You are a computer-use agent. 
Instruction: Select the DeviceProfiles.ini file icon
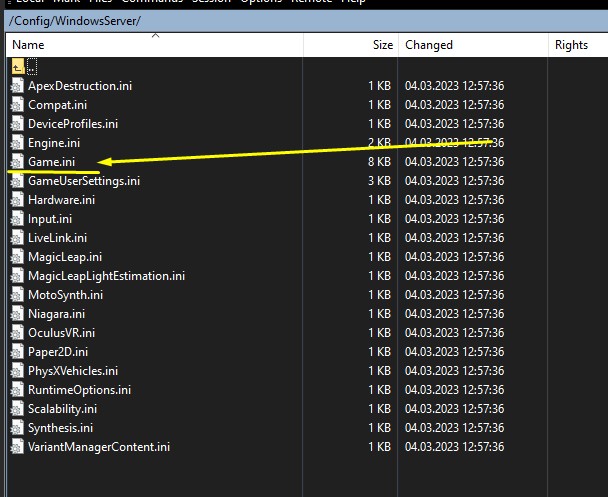[16, 124]
